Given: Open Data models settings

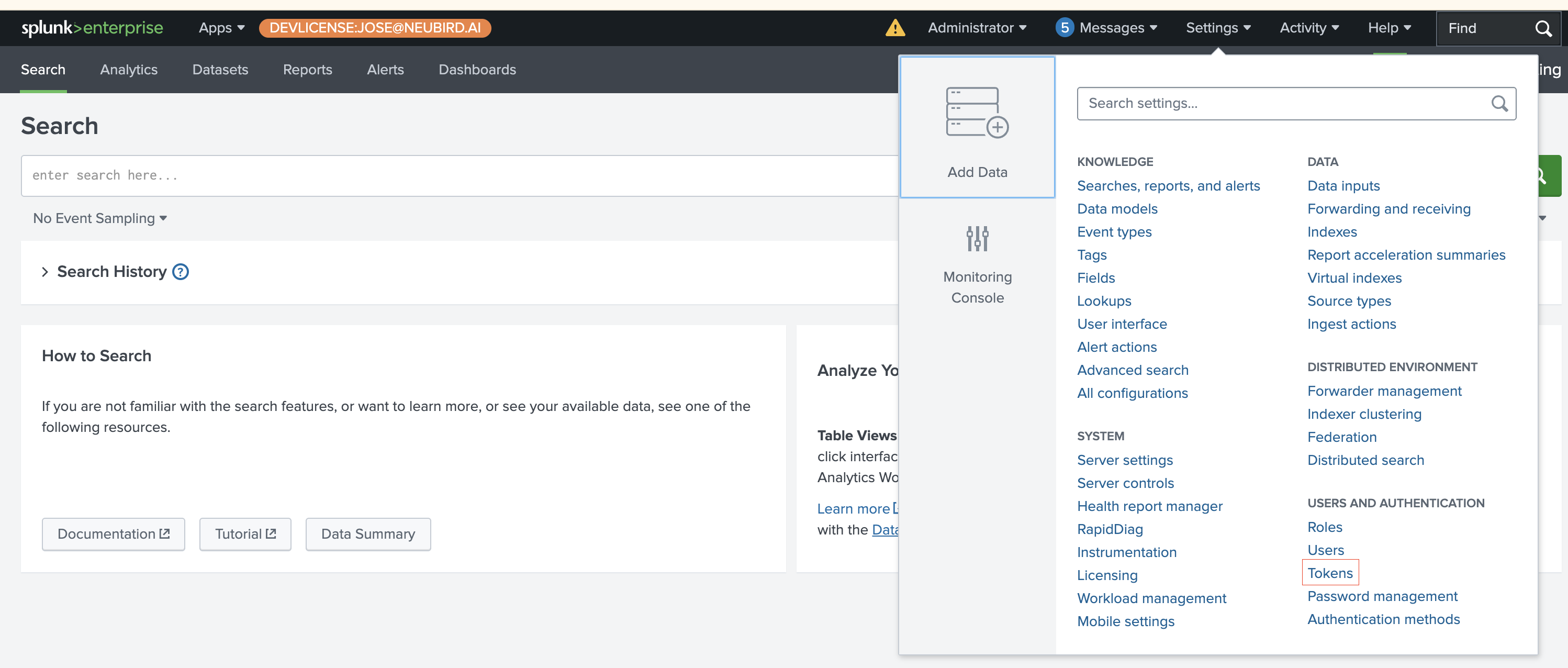Looking at the screenshot, I should 1117,209.
